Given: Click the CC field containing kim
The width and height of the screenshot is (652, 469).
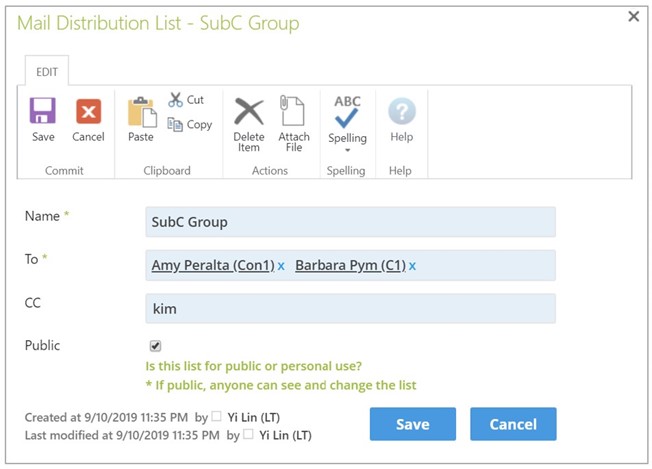Looking at the screenshot, I should (350, 309).
